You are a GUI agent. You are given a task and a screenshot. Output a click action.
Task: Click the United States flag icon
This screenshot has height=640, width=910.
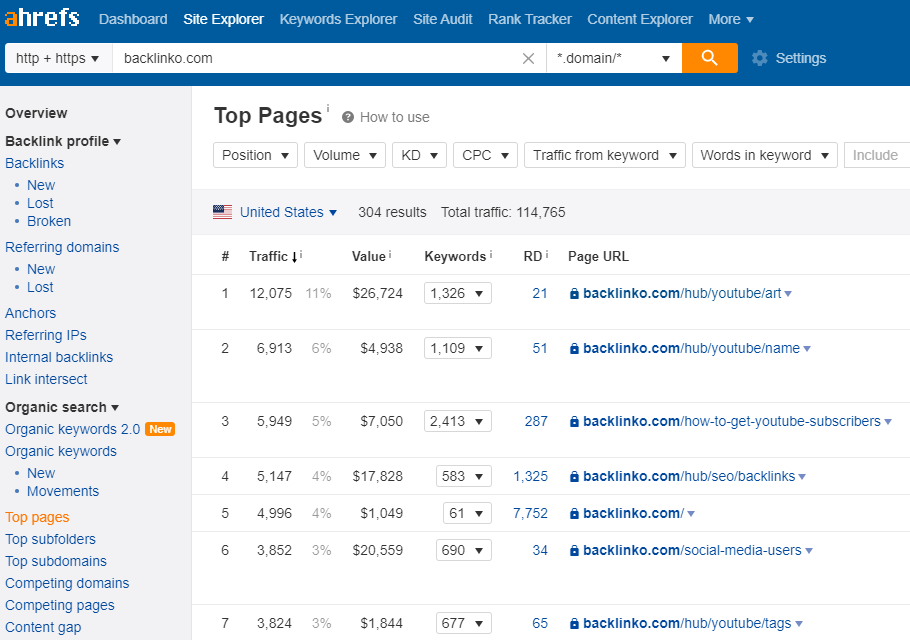click(222, 212)
